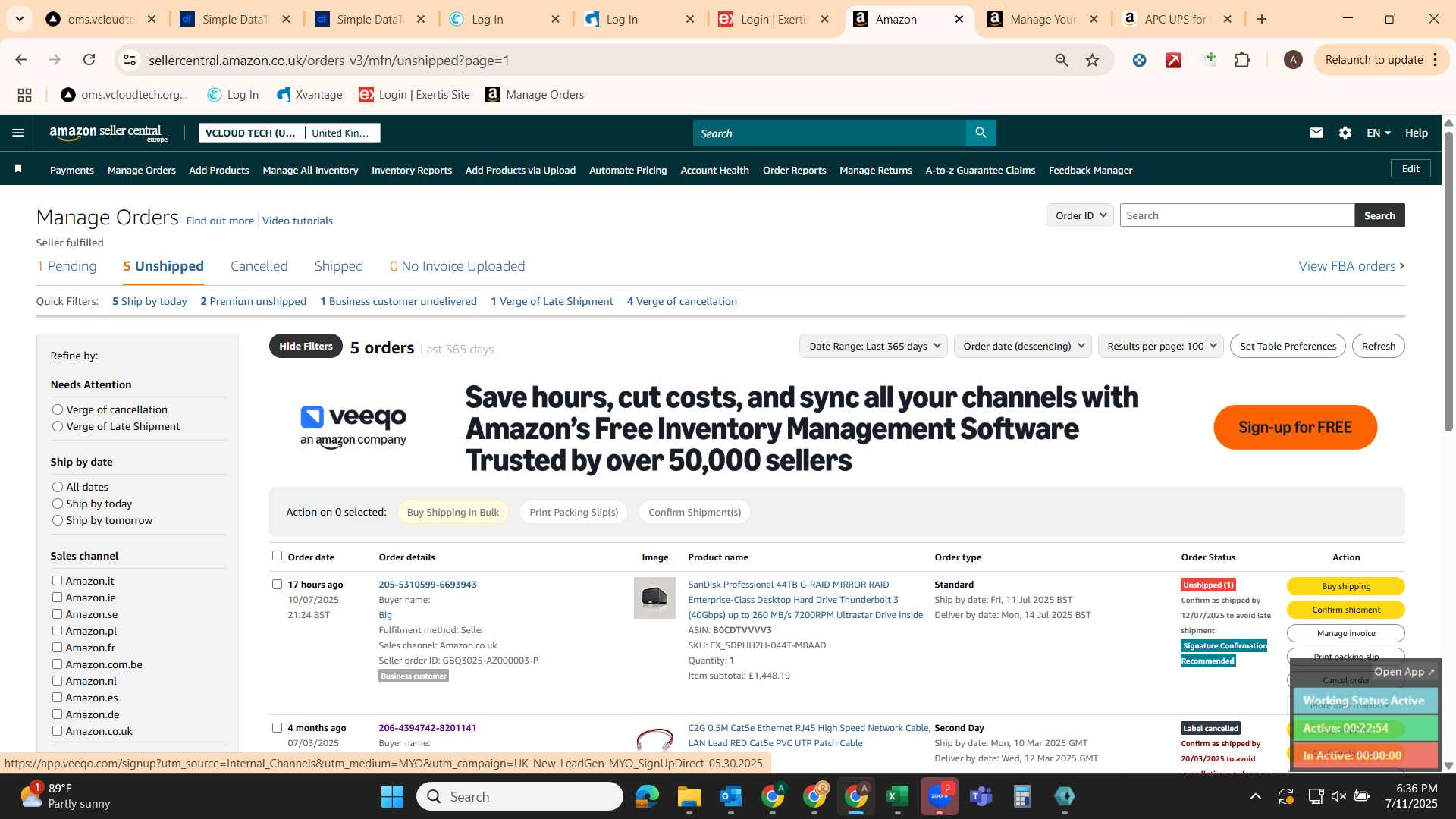Viewport: 1456px width, 819px height.
Task: Open the settings gear in Seller Central
Action: [x=1345, y=133]
